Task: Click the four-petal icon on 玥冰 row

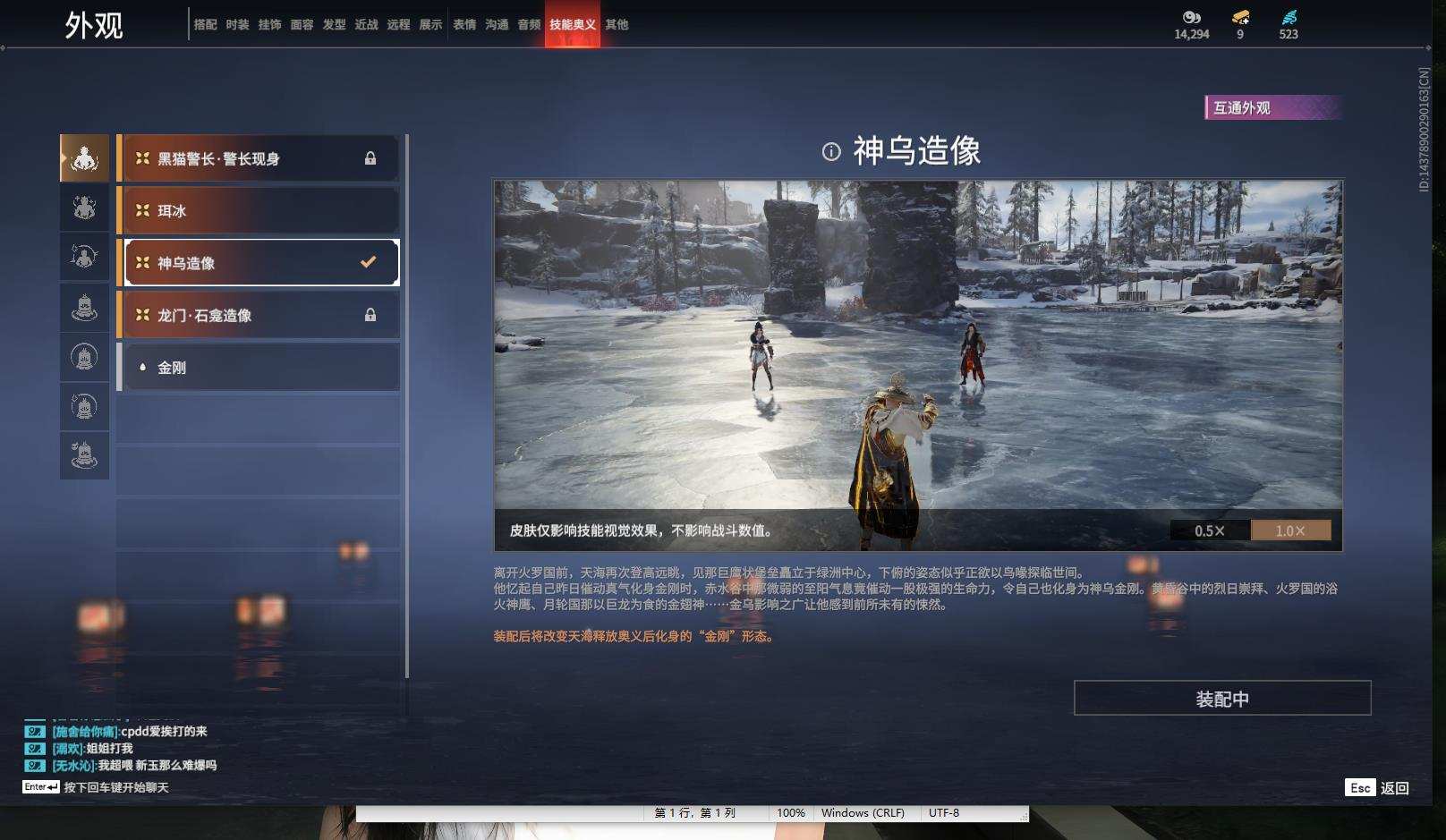Action: point(142,210)
